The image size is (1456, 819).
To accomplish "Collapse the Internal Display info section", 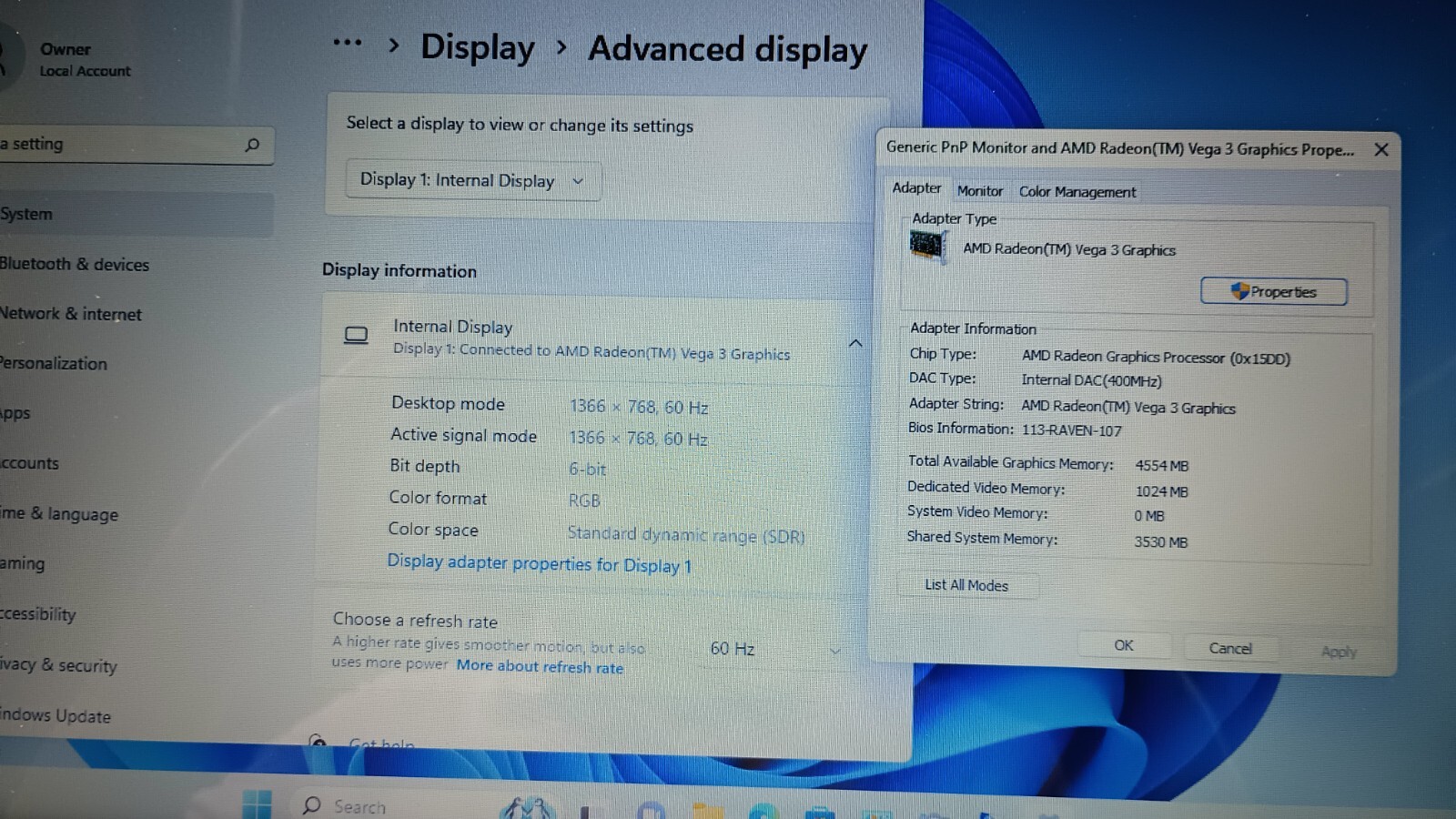I will click(855, 343).
